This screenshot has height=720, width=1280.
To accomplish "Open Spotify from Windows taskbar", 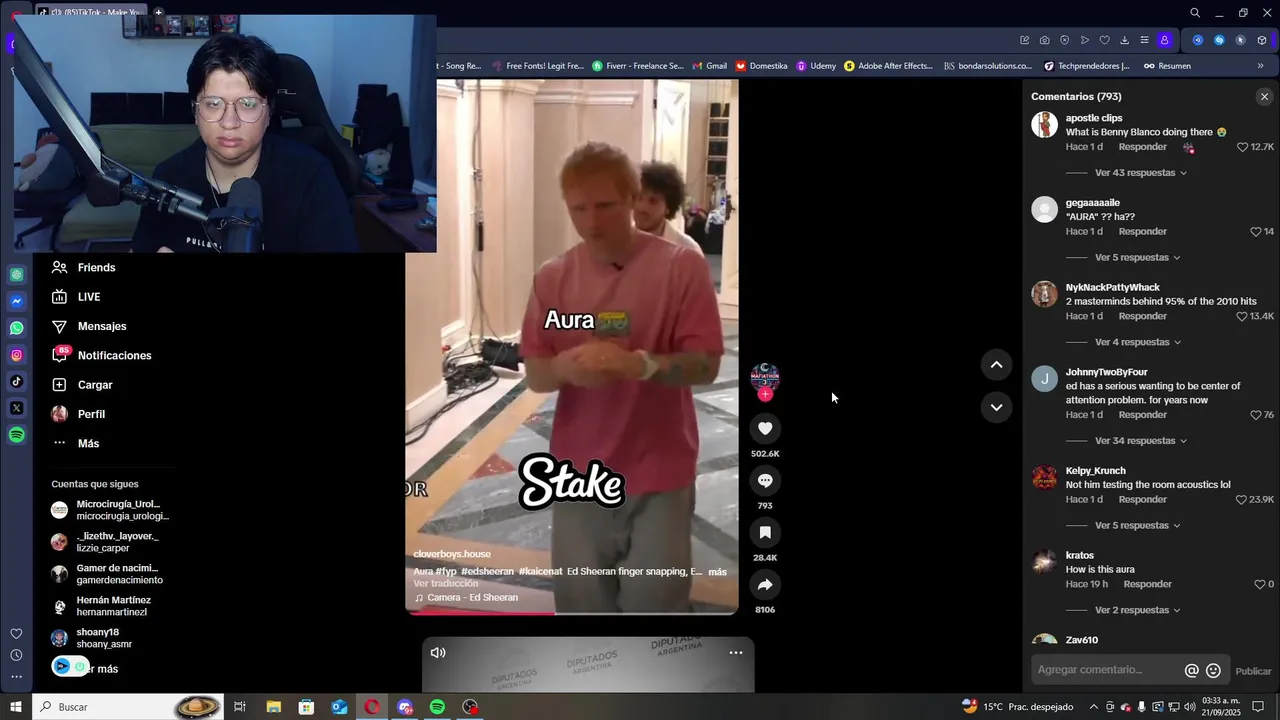I will coord(437,707).
